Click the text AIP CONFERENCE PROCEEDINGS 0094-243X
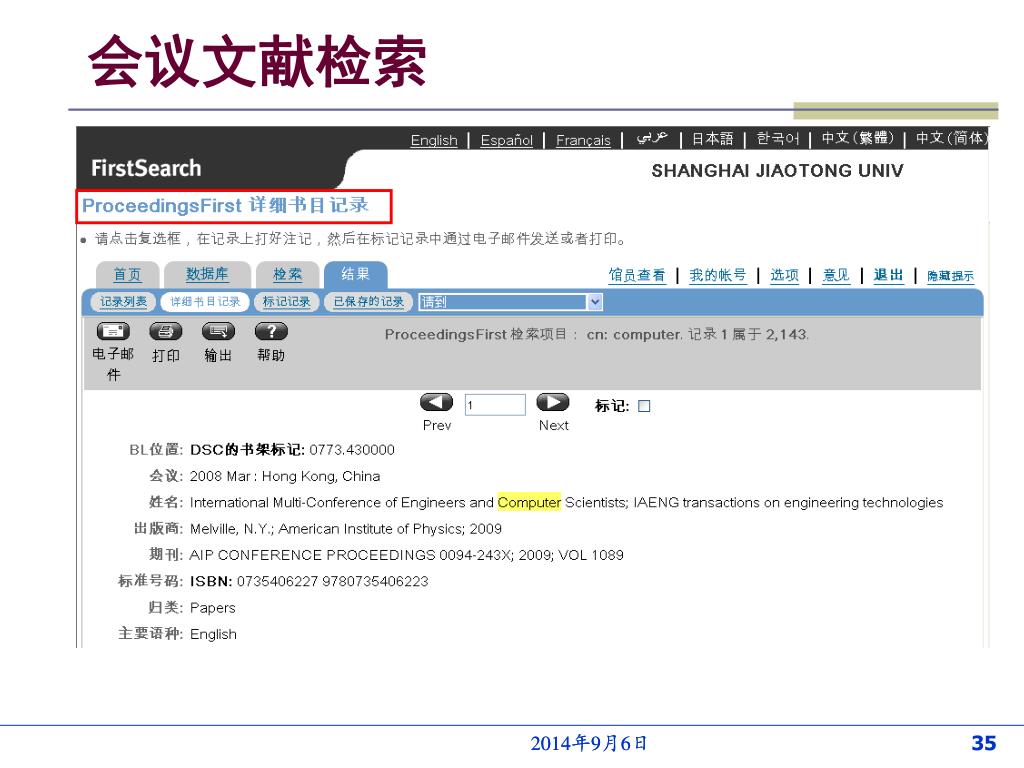1024x768 pixels. (350, 555)
